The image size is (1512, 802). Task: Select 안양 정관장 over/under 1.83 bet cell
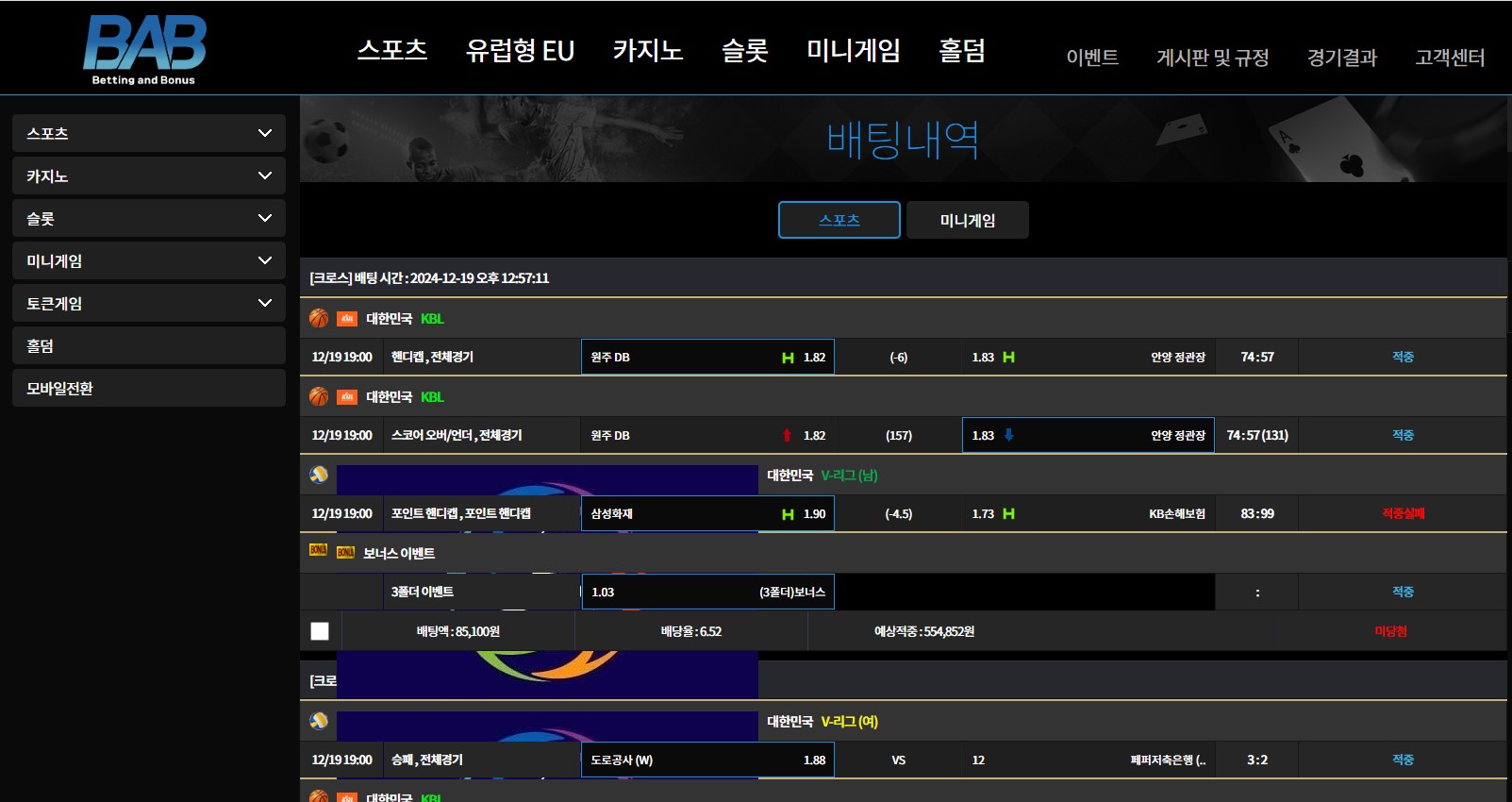point(1088,435)
